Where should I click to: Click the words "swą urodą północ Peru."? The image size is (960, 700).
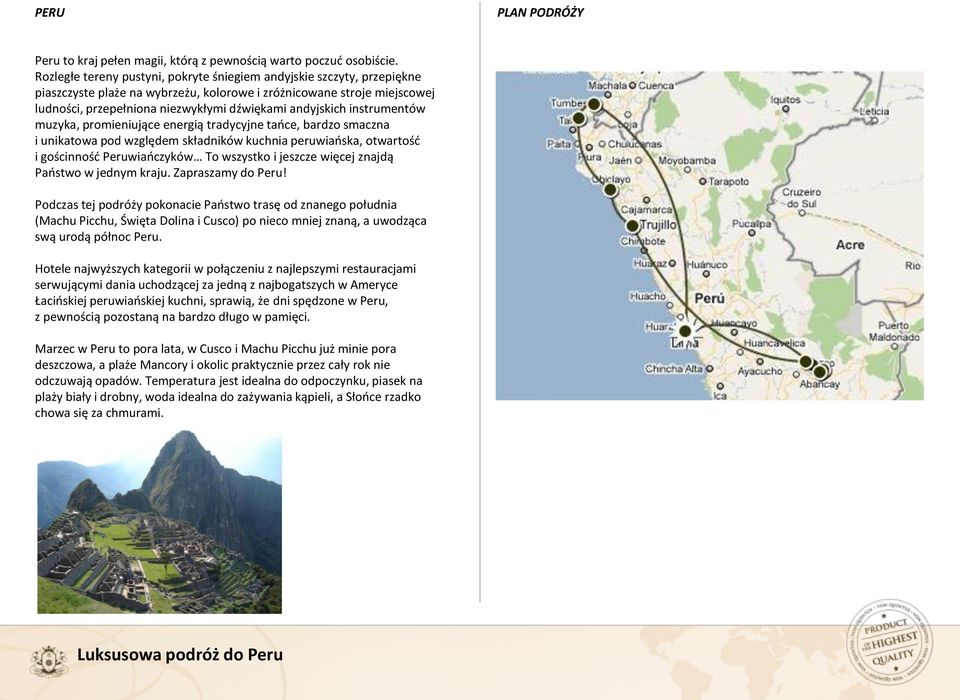[x=98, y=237]
